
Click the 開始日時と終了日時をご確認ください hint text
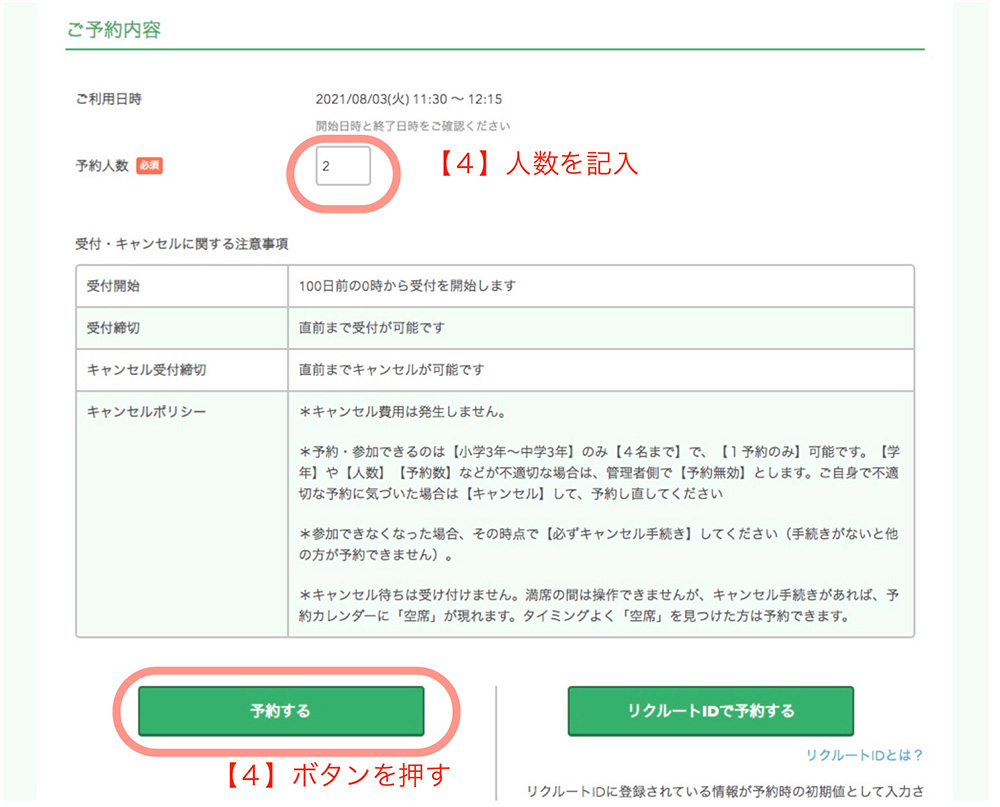pyautogui.click(x=412, y=126)
